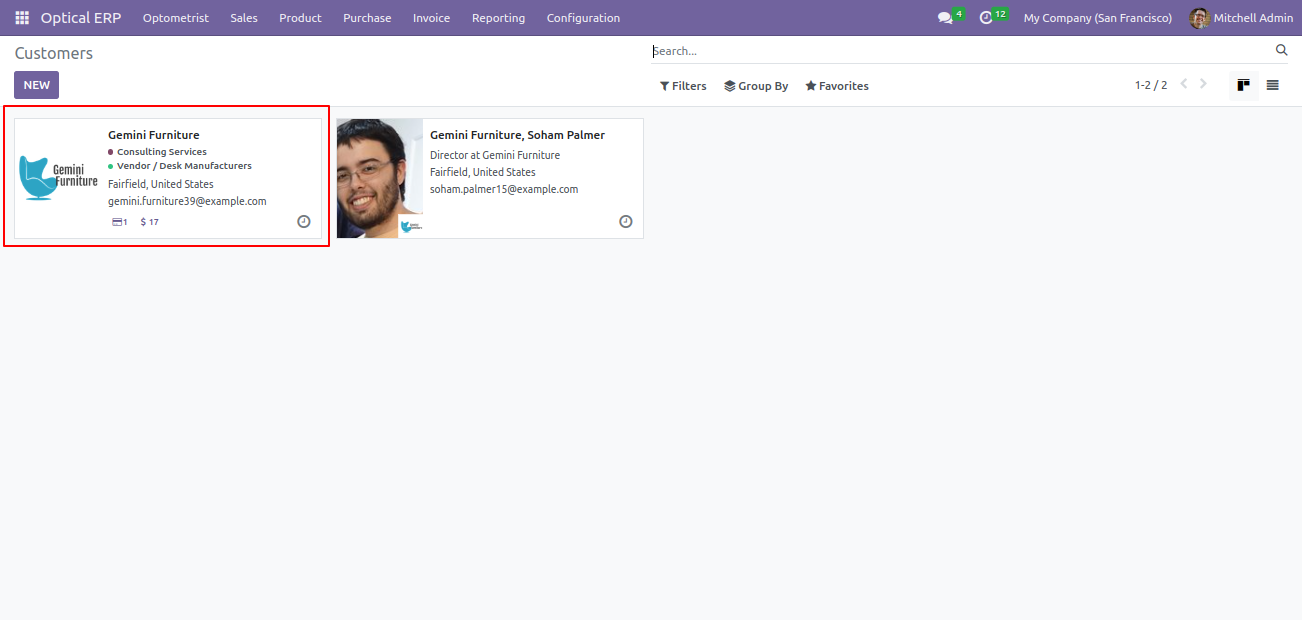1302x620 pixels.
Task: Open Gemini Furniture logo thumbnail
Action: (x=59, y=178)
